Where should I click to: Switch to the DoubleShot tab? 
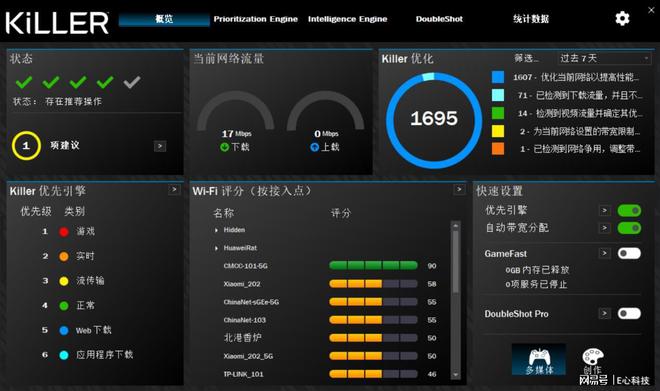click(439, 19)
